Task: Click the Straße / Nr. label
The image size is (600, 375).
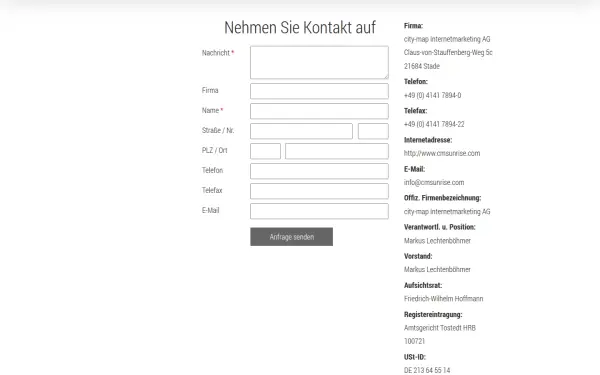Action: tap(218, 130)
